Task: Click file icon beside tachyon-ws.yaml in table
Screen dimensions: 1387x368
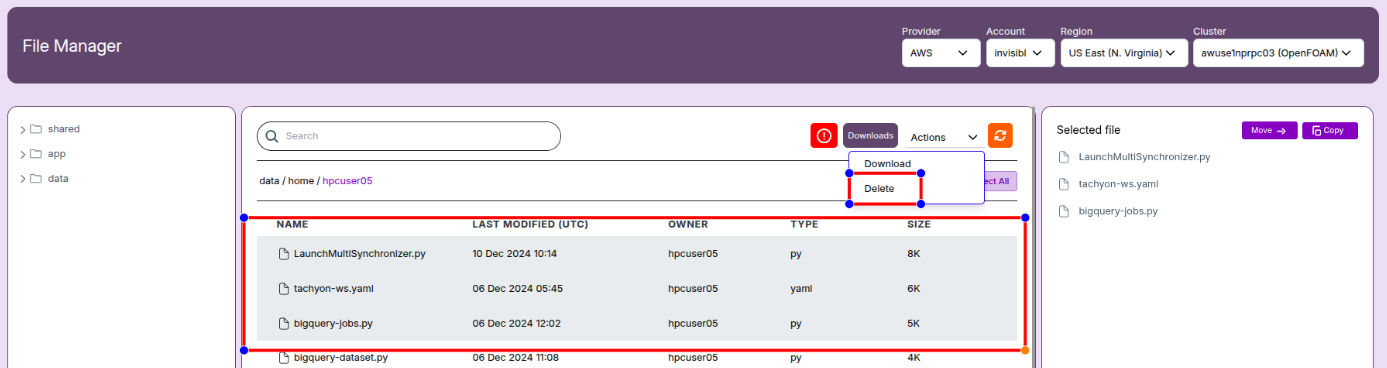Action: [284, 289]
